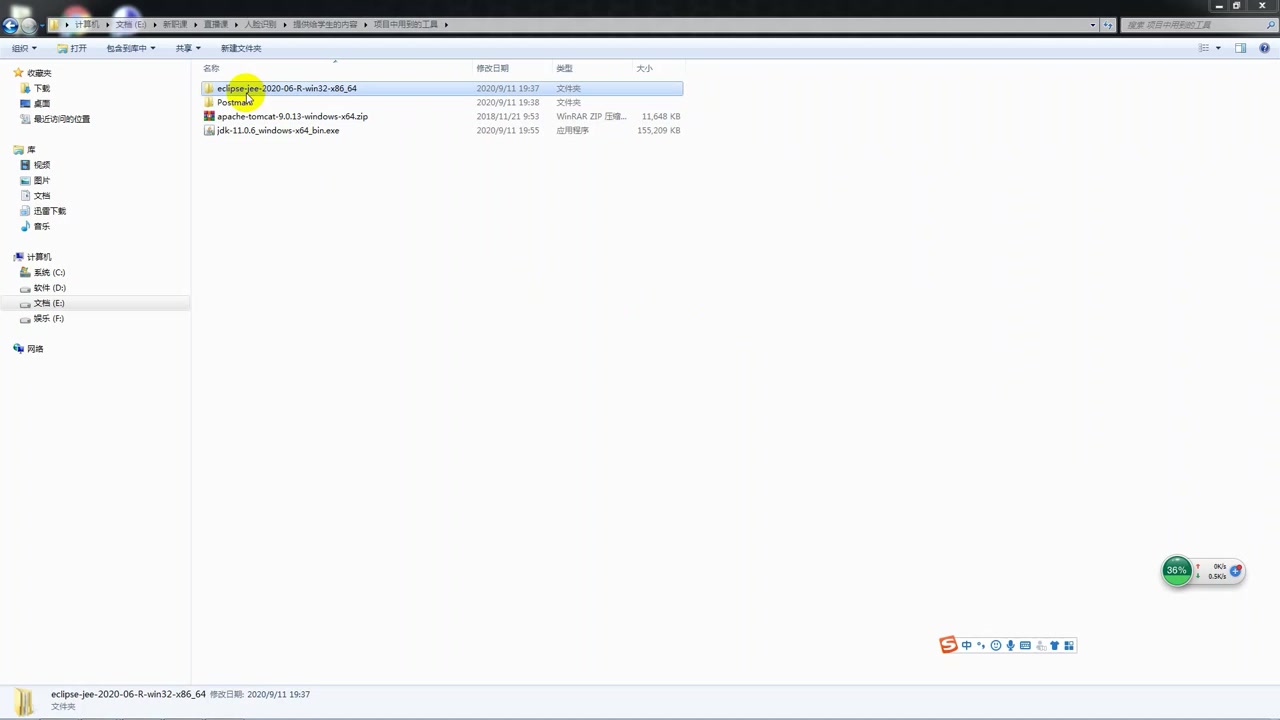
Task: Click blue plus button on speed widget
Action: (x=1236, y=571)
